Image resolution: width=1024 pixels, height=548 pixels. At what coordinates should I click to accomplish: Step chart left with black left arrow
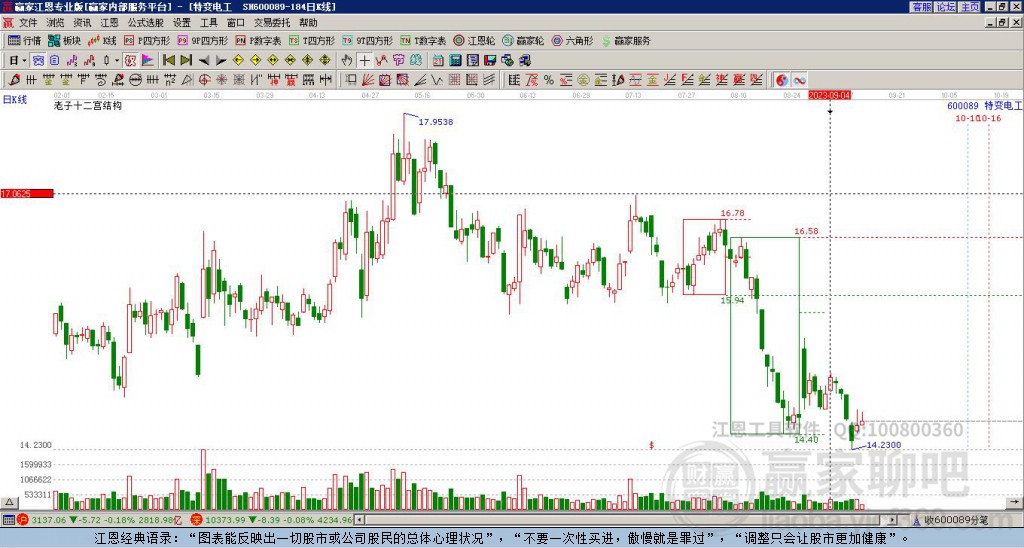[x=204, y=60]
